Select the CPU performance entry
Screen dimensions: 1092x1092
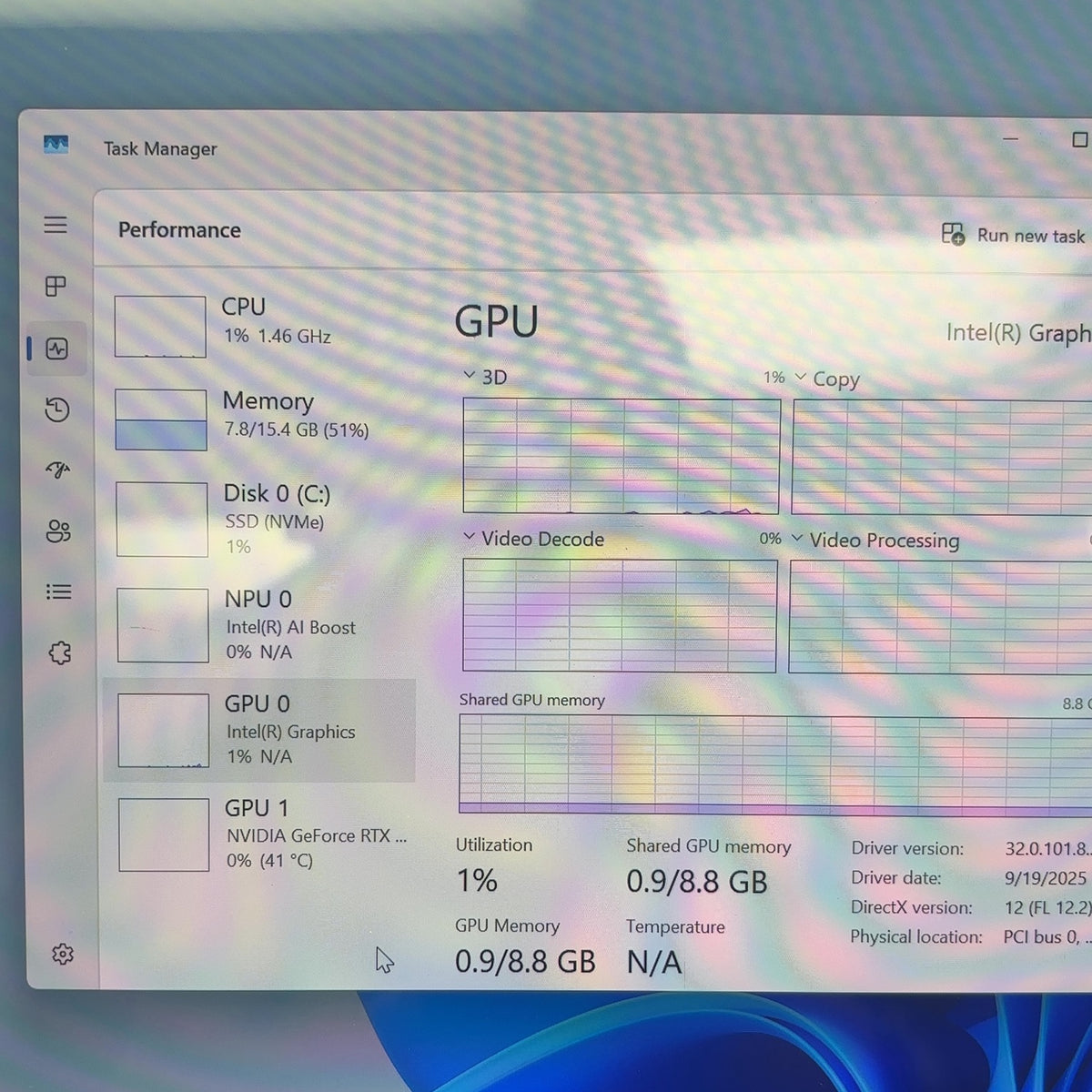[x=261, y=325]
